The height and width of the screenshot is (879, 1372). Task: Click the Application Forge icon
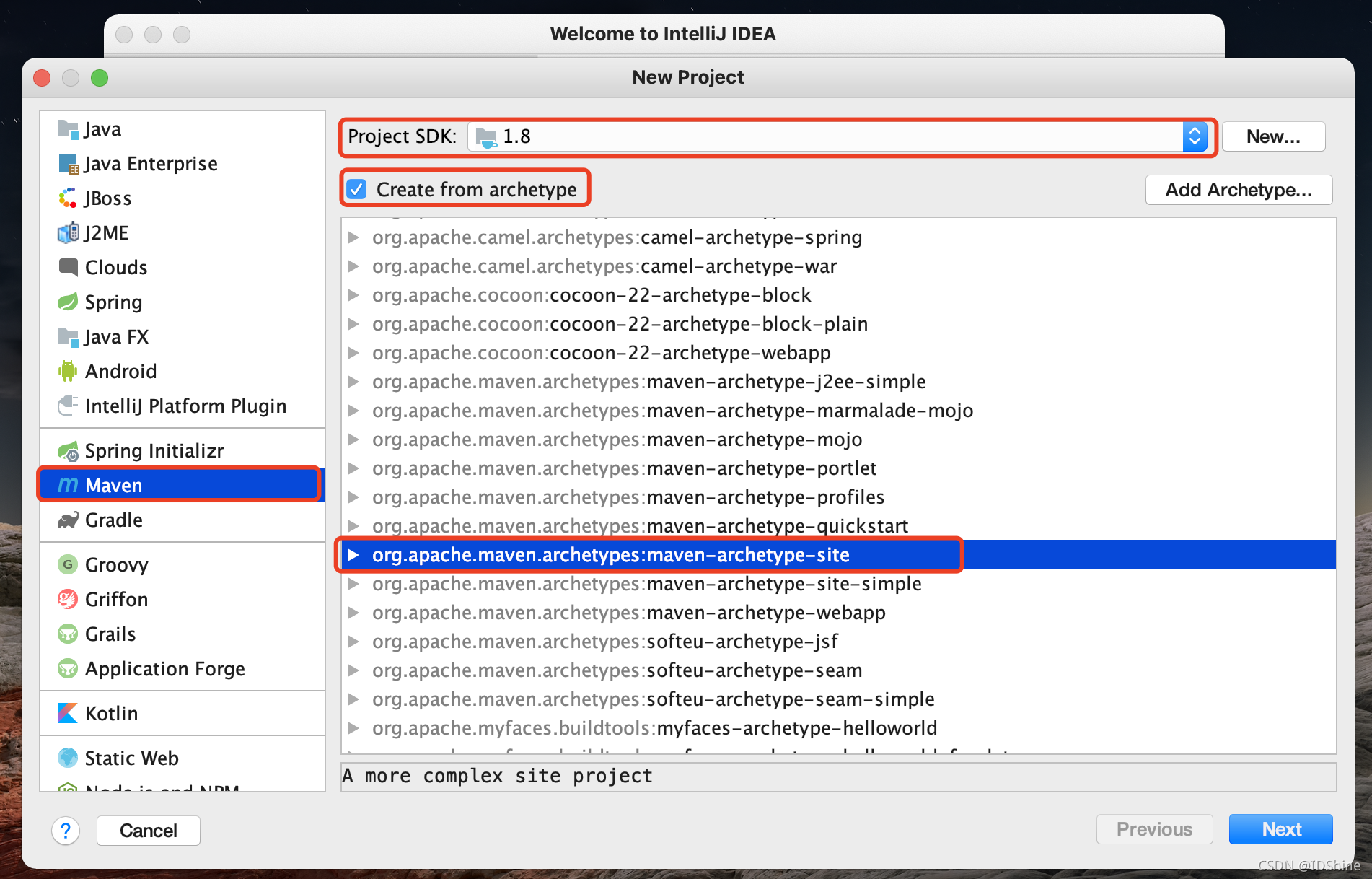tap(68, 668)
